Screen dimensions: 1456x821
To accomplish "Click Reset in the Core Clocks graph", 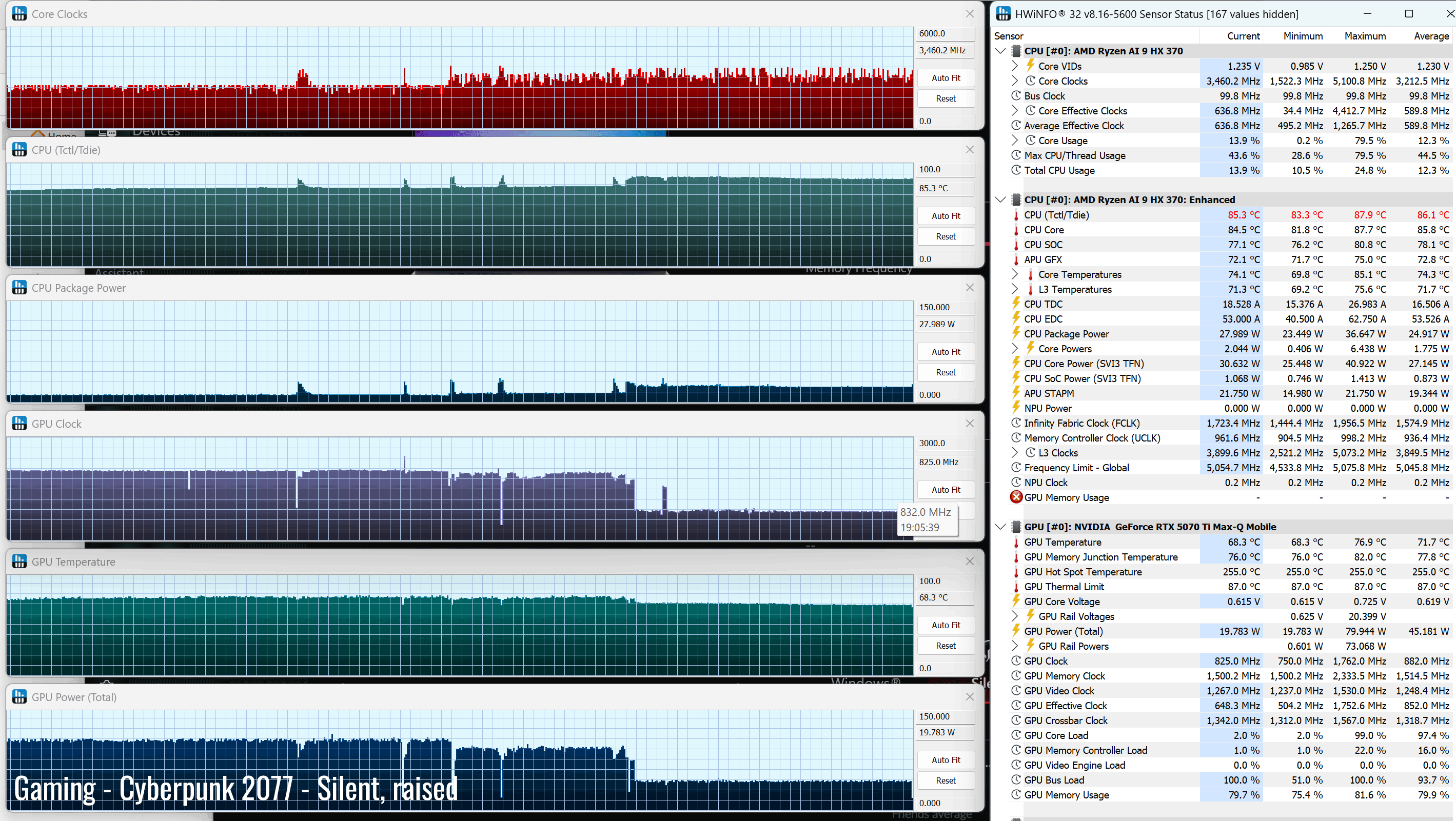I will (x=946, y=98).
